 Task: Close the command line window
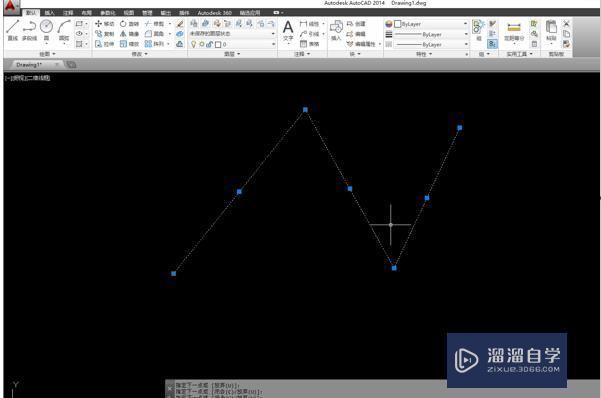(170, 388)
